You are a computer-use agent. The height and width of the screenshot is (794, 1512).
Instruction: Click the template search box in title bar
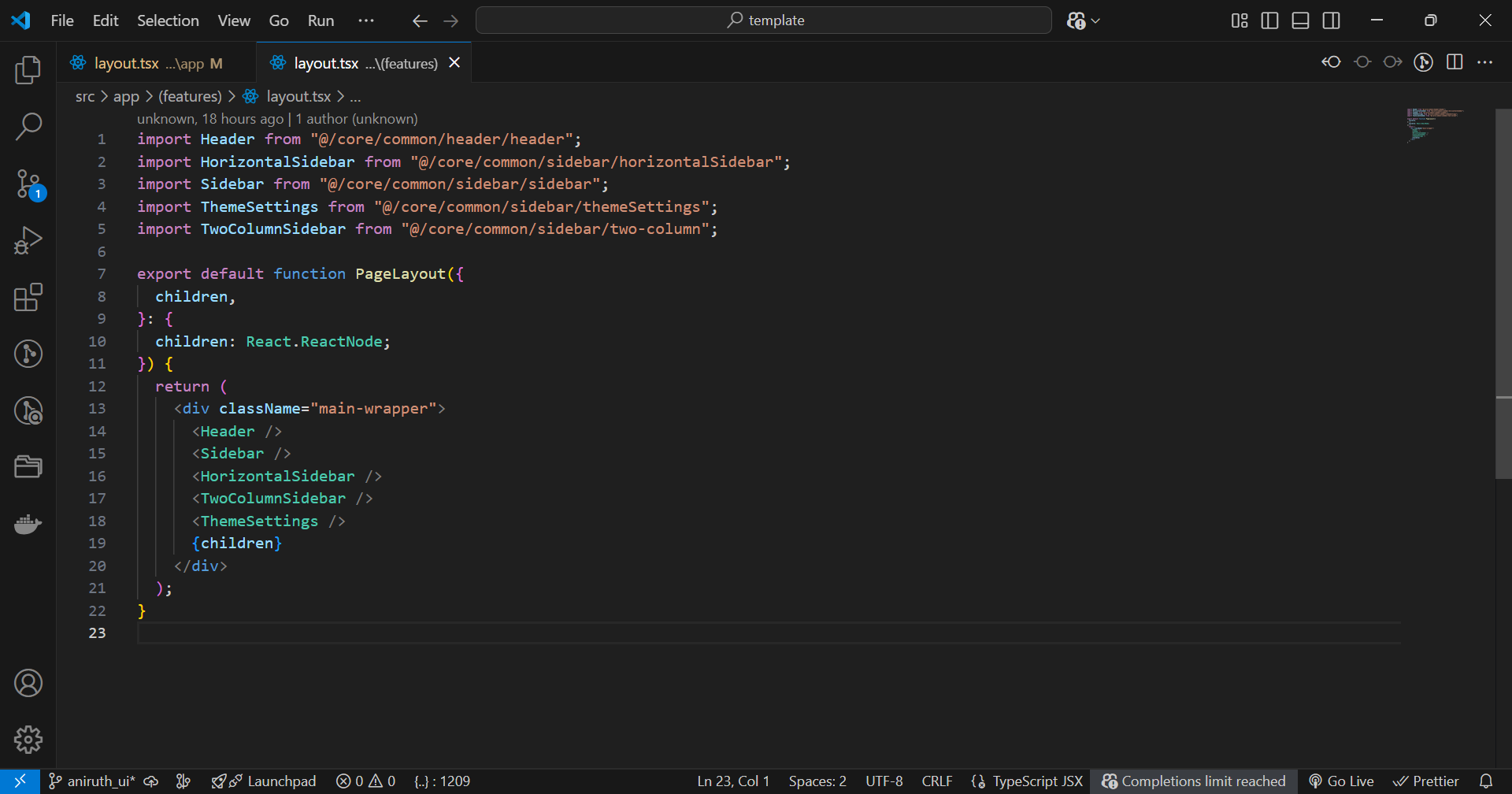point(763,20)
